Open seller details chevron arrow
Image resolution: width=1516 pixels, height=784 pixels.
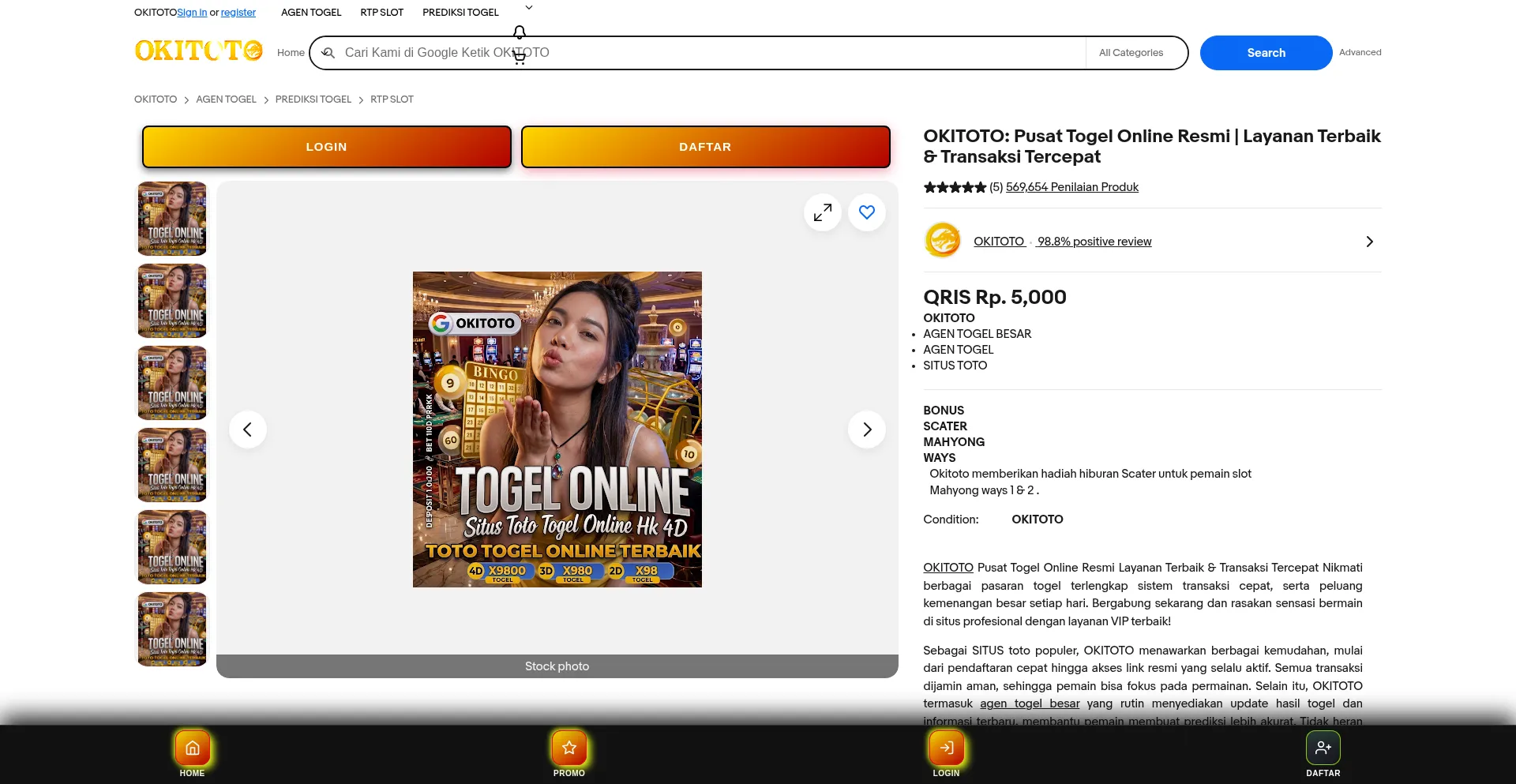tap(1370, 242)
